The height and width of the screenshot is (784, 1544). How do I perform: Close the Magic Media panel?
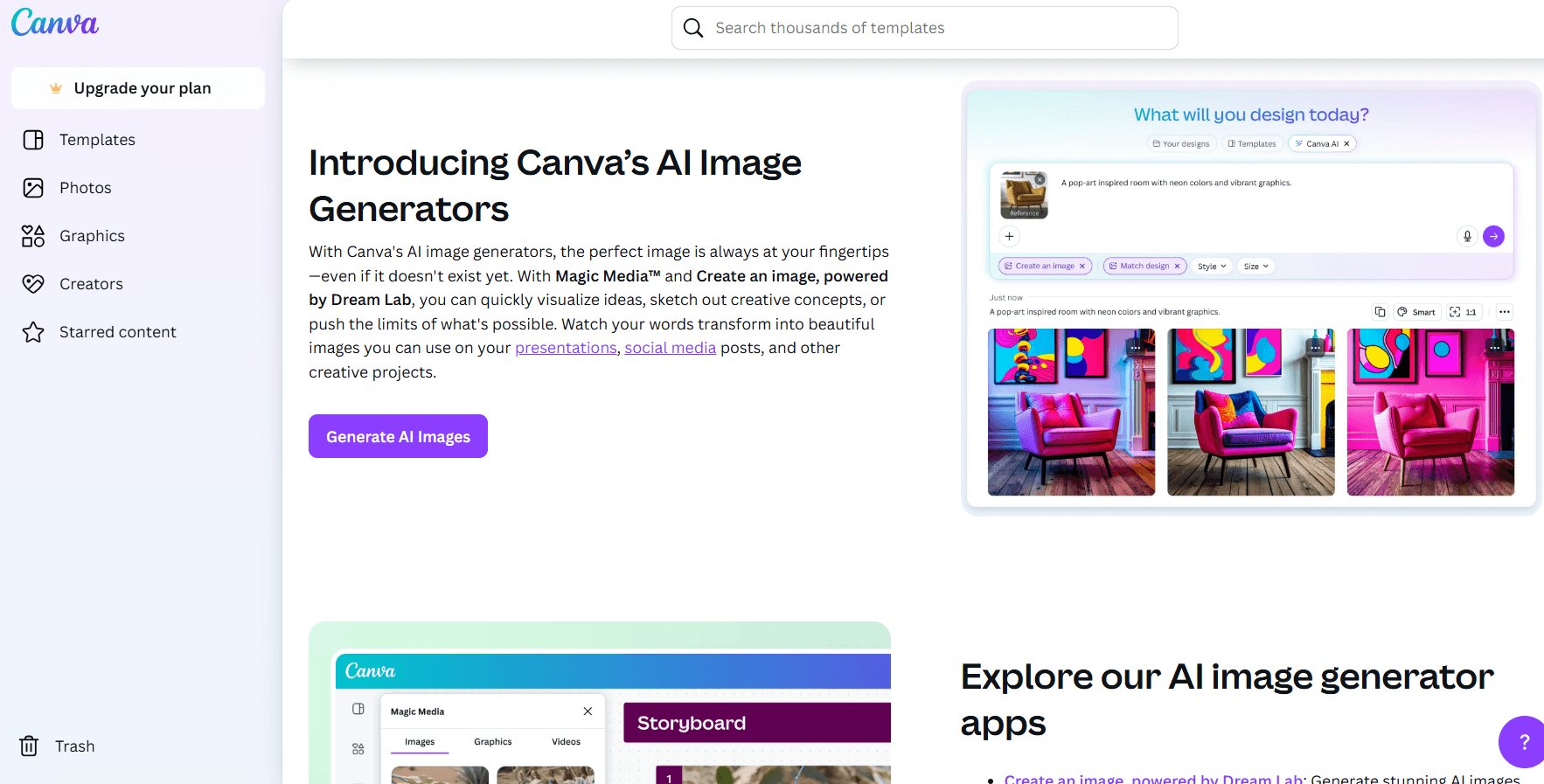588,711
